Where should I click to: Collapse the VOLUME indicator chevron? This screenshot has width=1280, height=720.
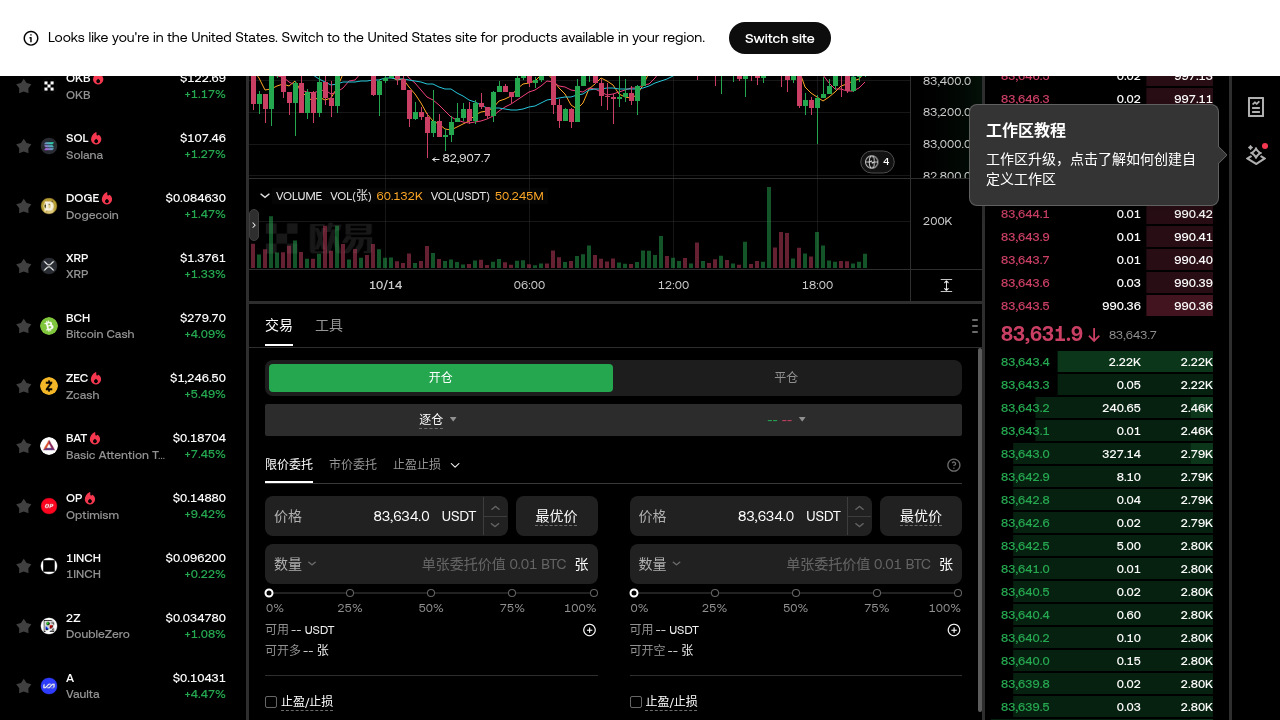(265, 196)
